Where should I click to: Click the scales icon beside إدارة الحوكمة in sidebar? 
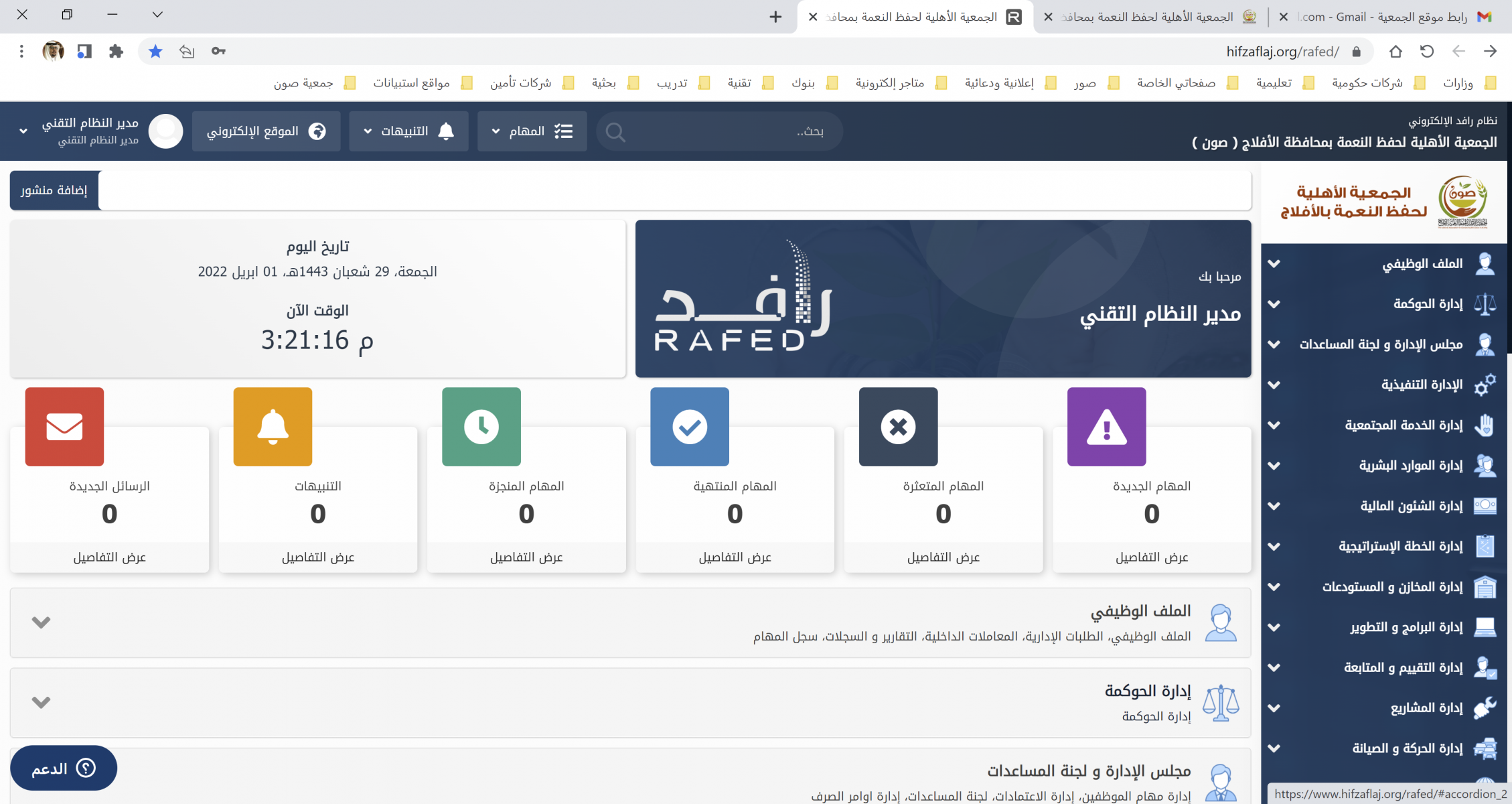tap(1485, 304)
